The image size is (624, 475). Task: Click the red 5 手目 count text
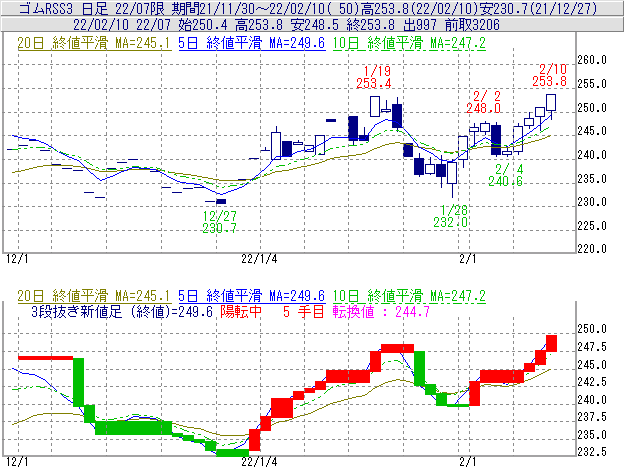[304, 311]
